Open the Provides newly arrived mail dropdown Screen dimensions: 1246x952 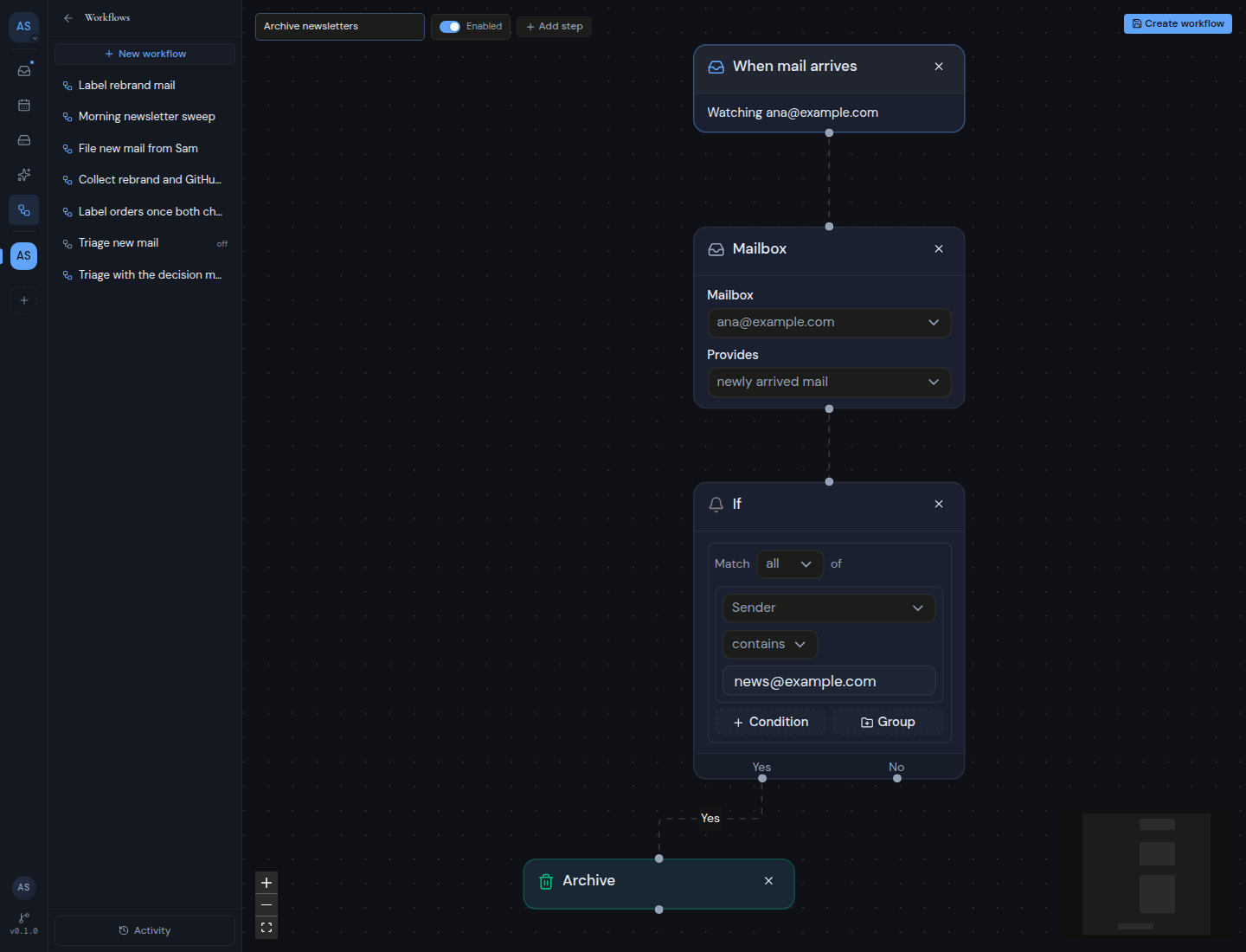(829, 383)
